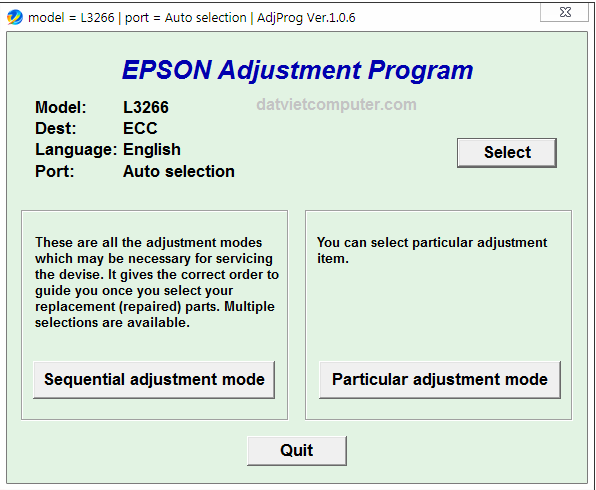The image size is (596, 490).
Task: Launch Particular adjustment mode
Action: tap(440, 379)
